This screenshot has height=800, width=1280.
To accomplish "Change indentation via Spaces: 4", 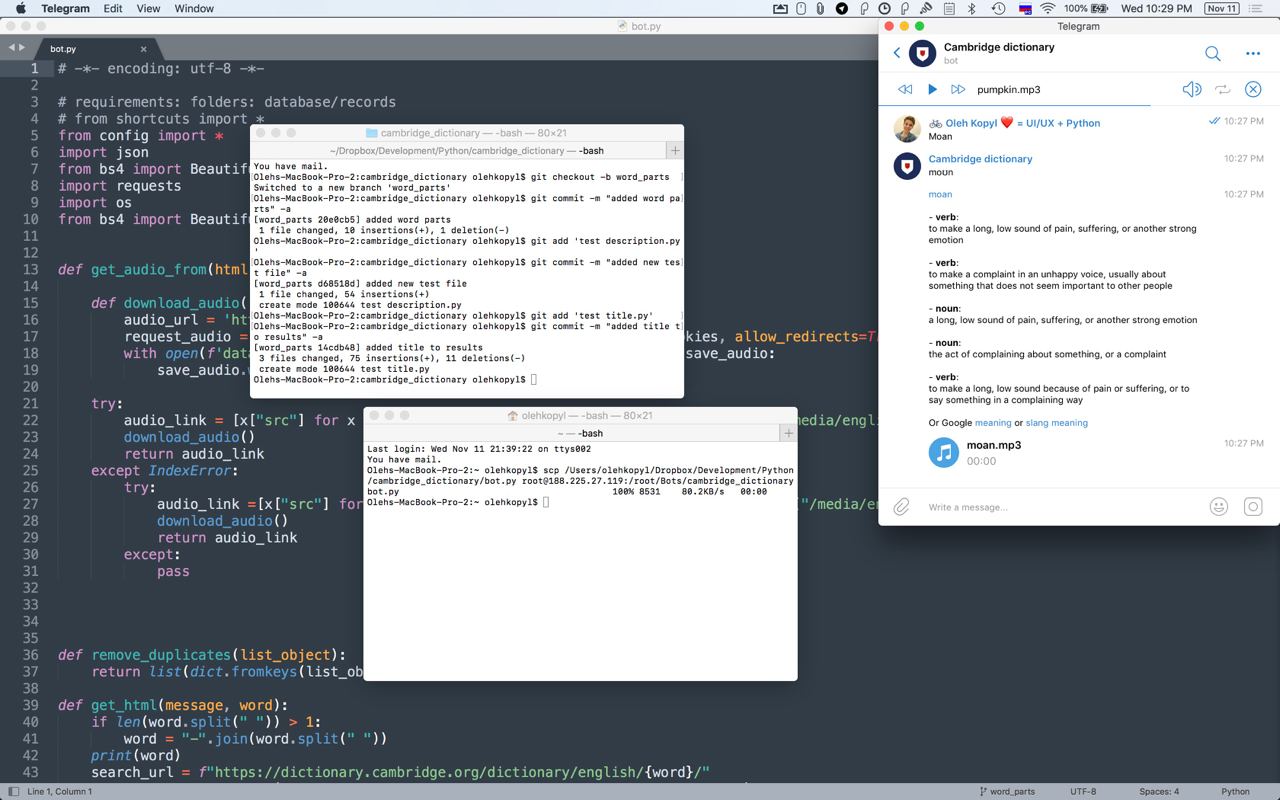I will coord(1159,791).
